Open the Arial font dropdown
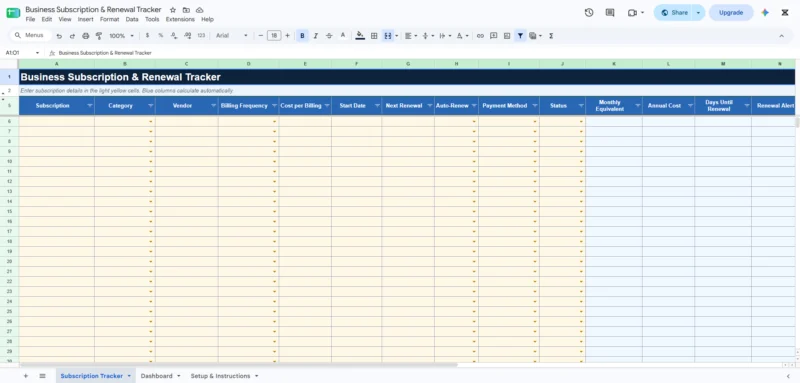Image resolution: width=800 pixels, height=383 pixels. pyautogui.click(x=232, y=36)
